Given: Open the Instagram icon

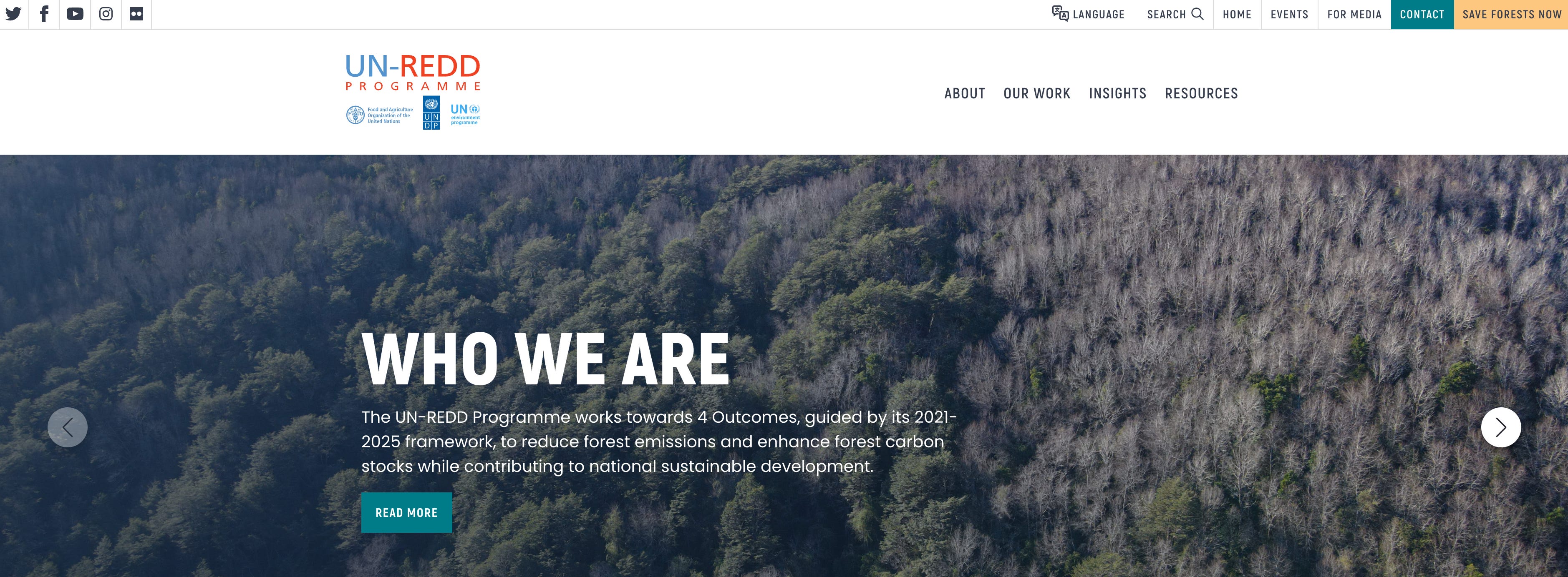Looking at the screenshot, I should [106, 14].
